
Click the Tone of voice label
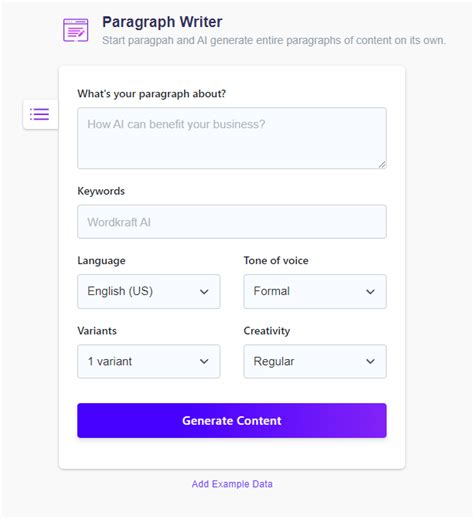[276, 260]
